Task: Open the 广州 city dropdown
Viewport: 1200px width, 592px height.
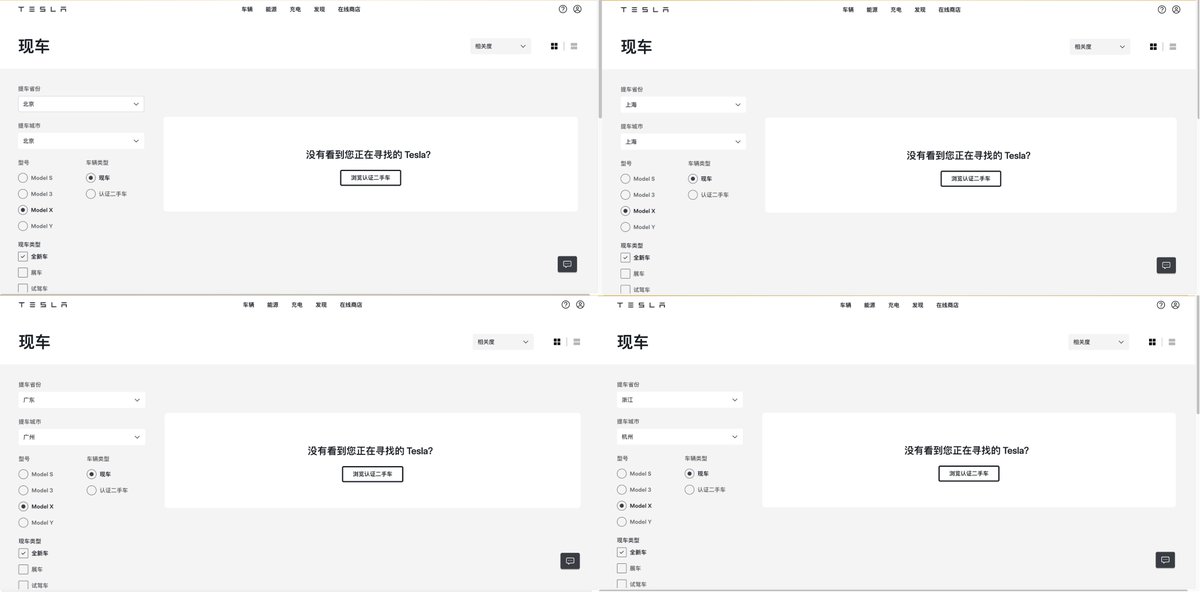Action: [x=82, y=437]
